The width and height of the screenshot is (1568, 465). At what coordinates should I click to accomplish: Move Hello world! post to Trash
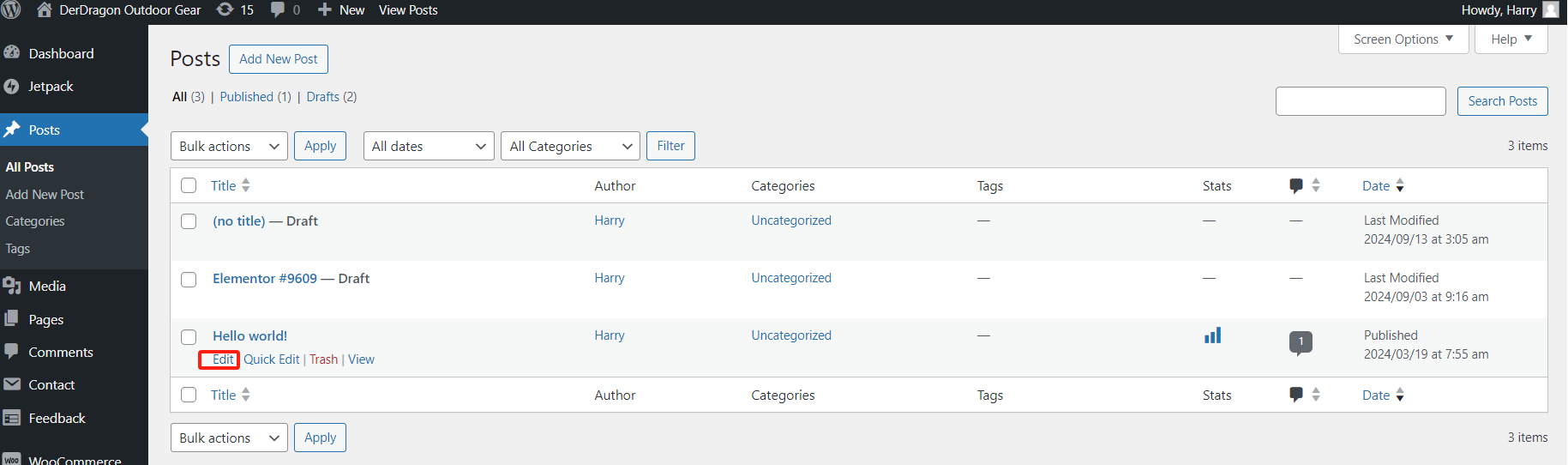[x=323, y=359]
